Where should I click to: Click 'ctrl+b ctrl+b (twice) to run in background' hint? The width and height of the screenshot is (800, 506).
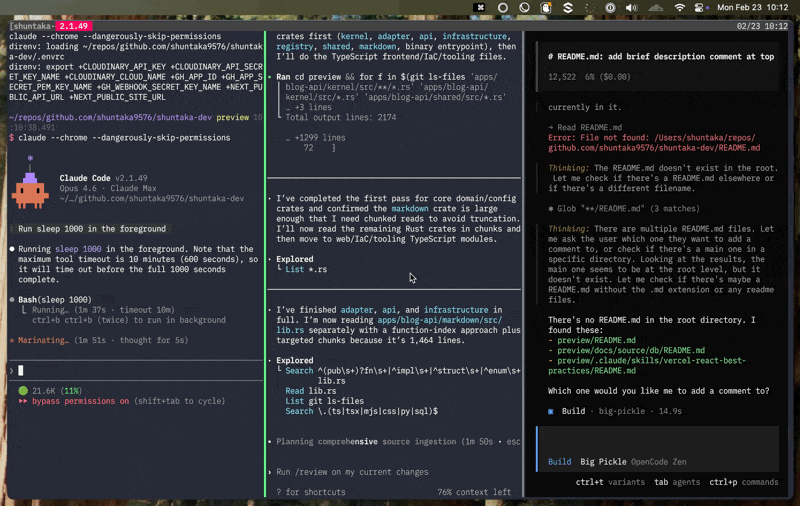129,320
